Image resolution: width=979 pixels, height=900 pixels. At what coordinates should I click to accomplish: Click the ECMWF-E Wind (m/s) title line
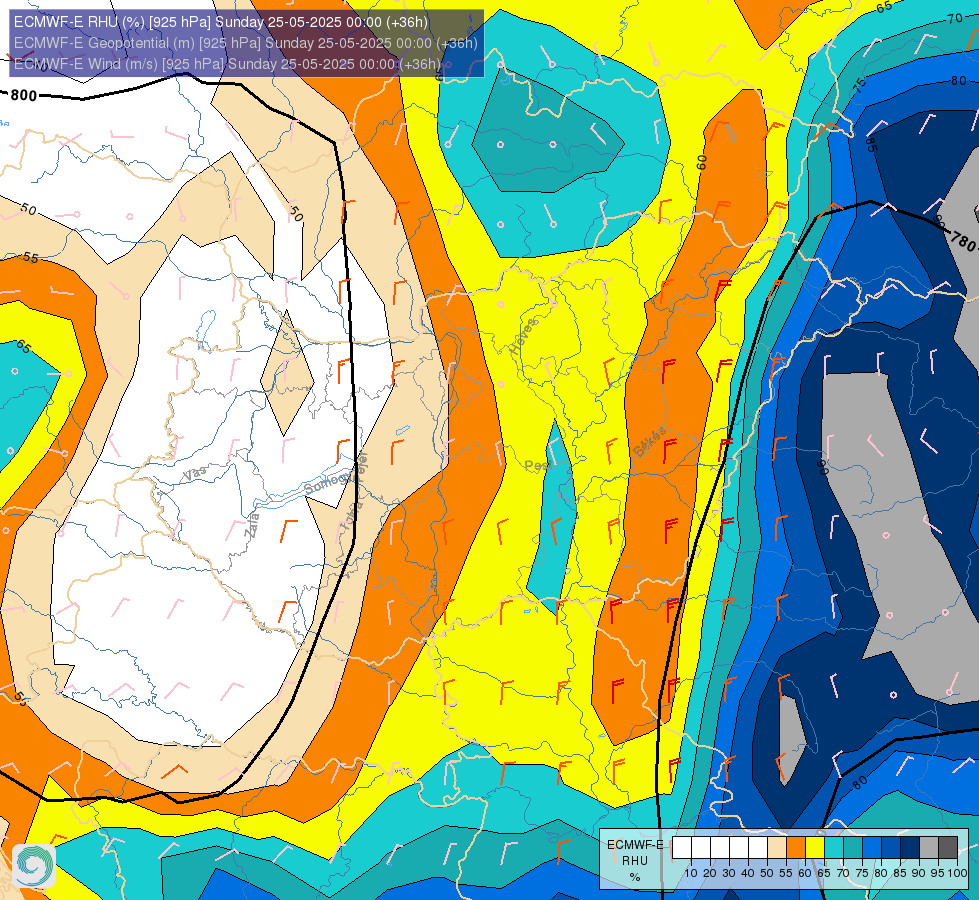pos(227,64)
